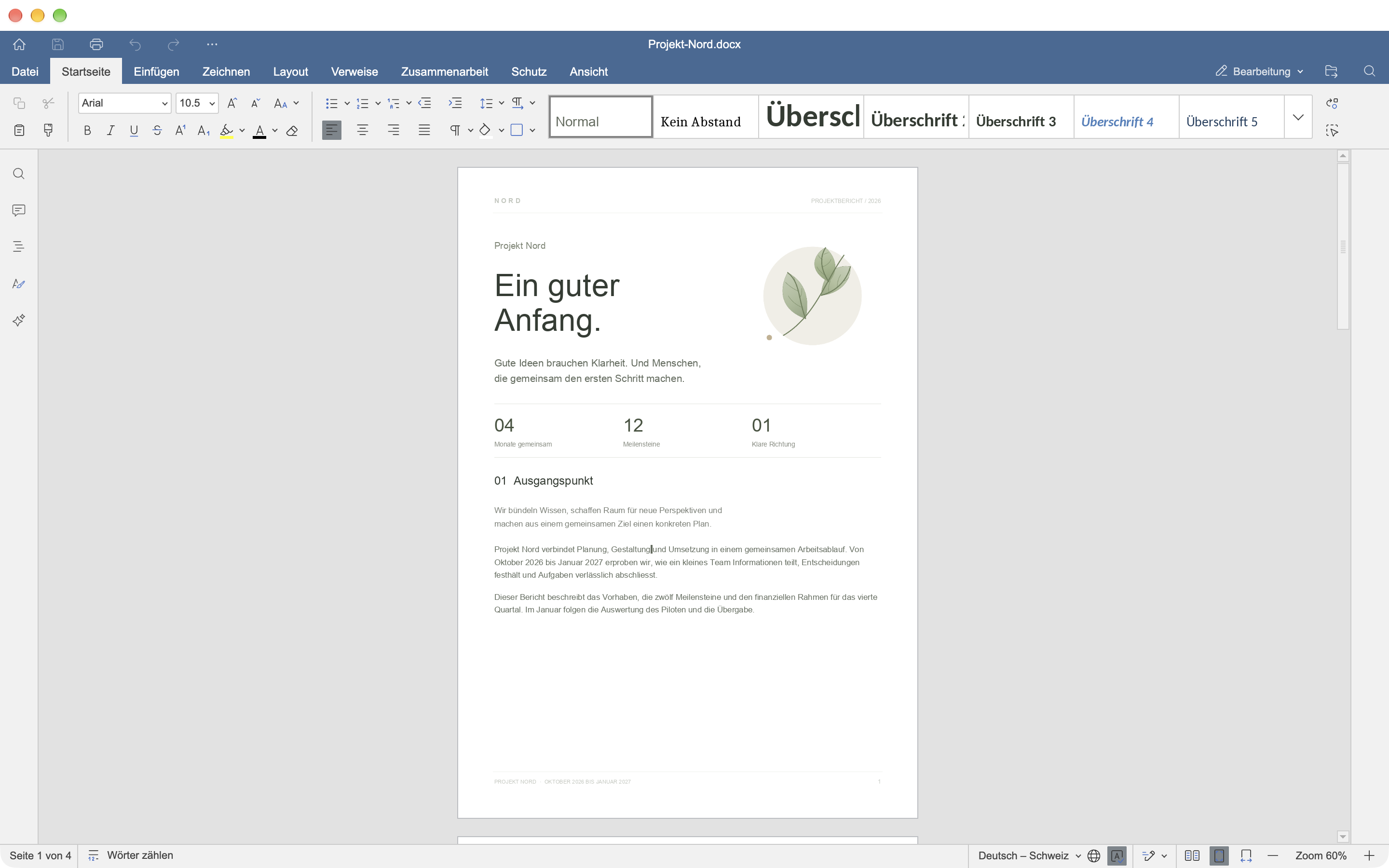
Task: Open the line spacing dropdown arrow
Action: 501,103
